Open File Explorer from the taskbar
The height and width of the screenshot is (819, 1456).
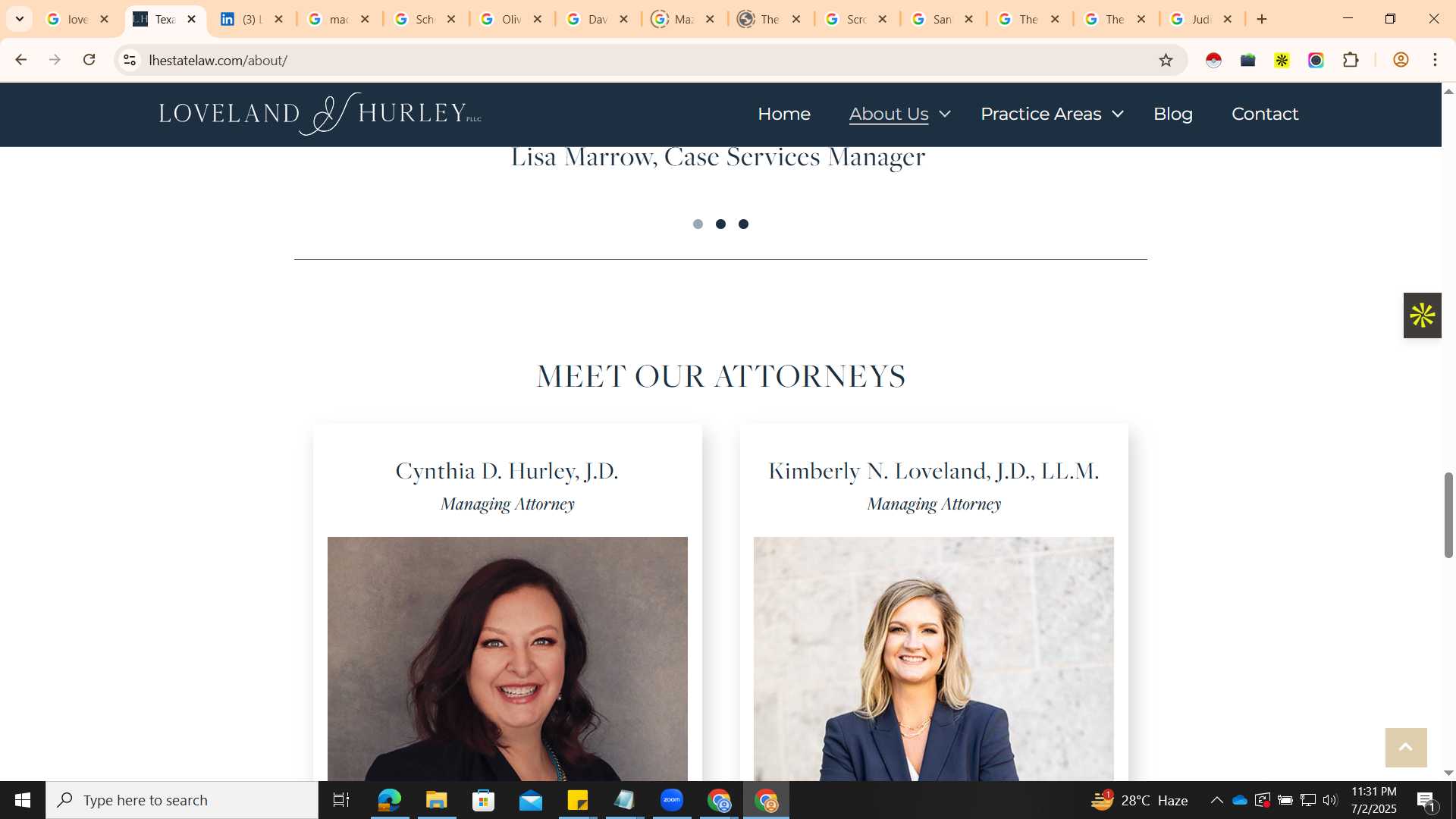(436, 800)
